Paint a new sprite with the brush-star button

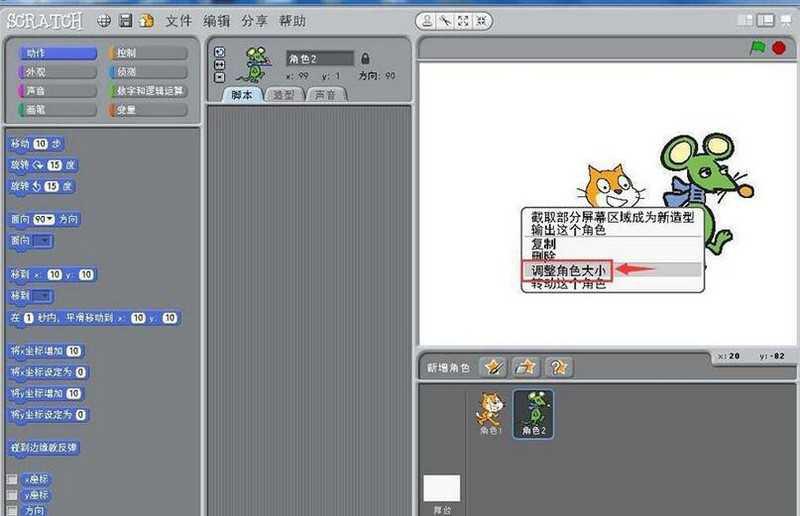[492, 367]
